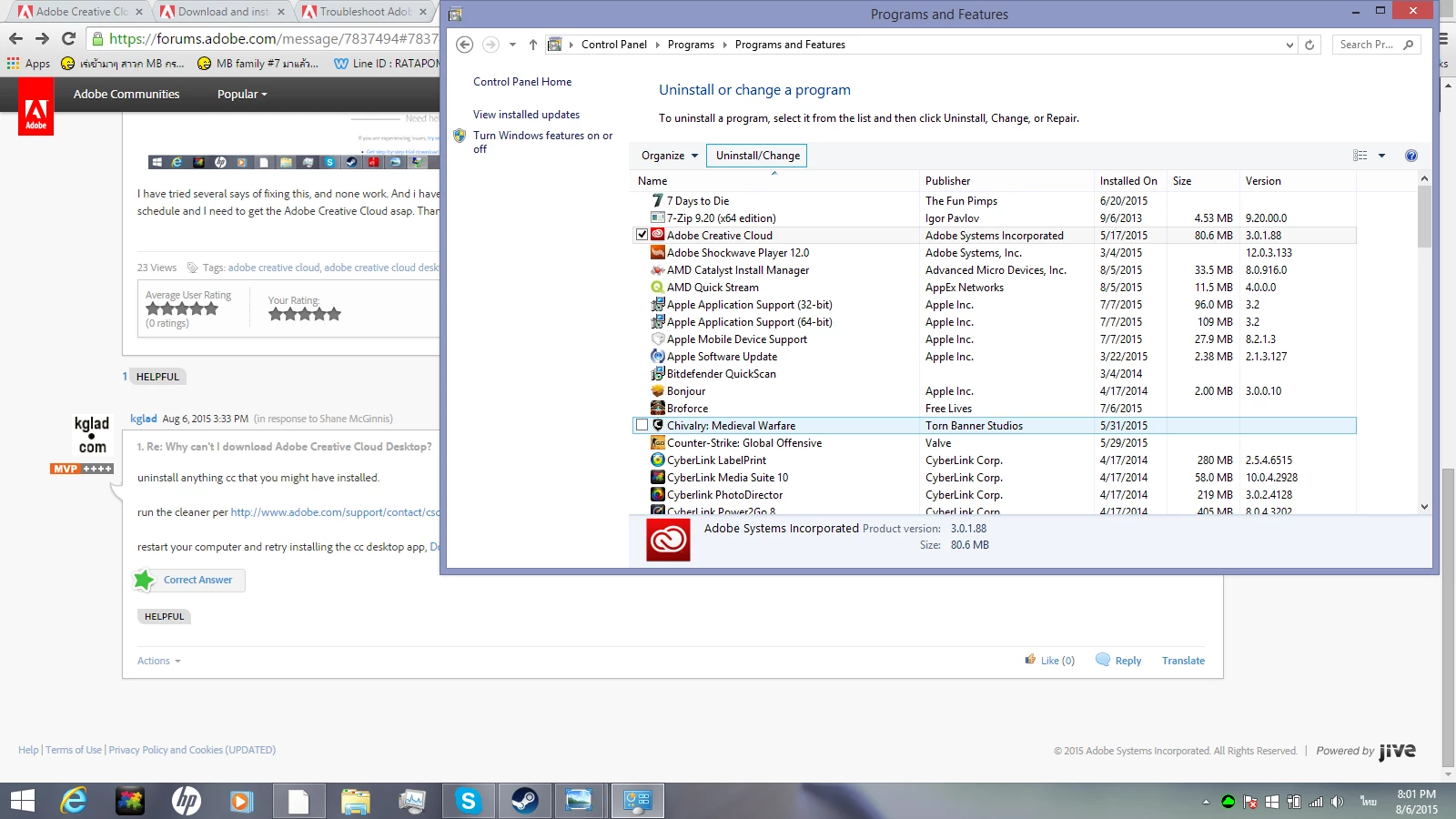Open the view options dropdown arrow
Viewport: 1456px width, 819px height.
coord(1381,156)
